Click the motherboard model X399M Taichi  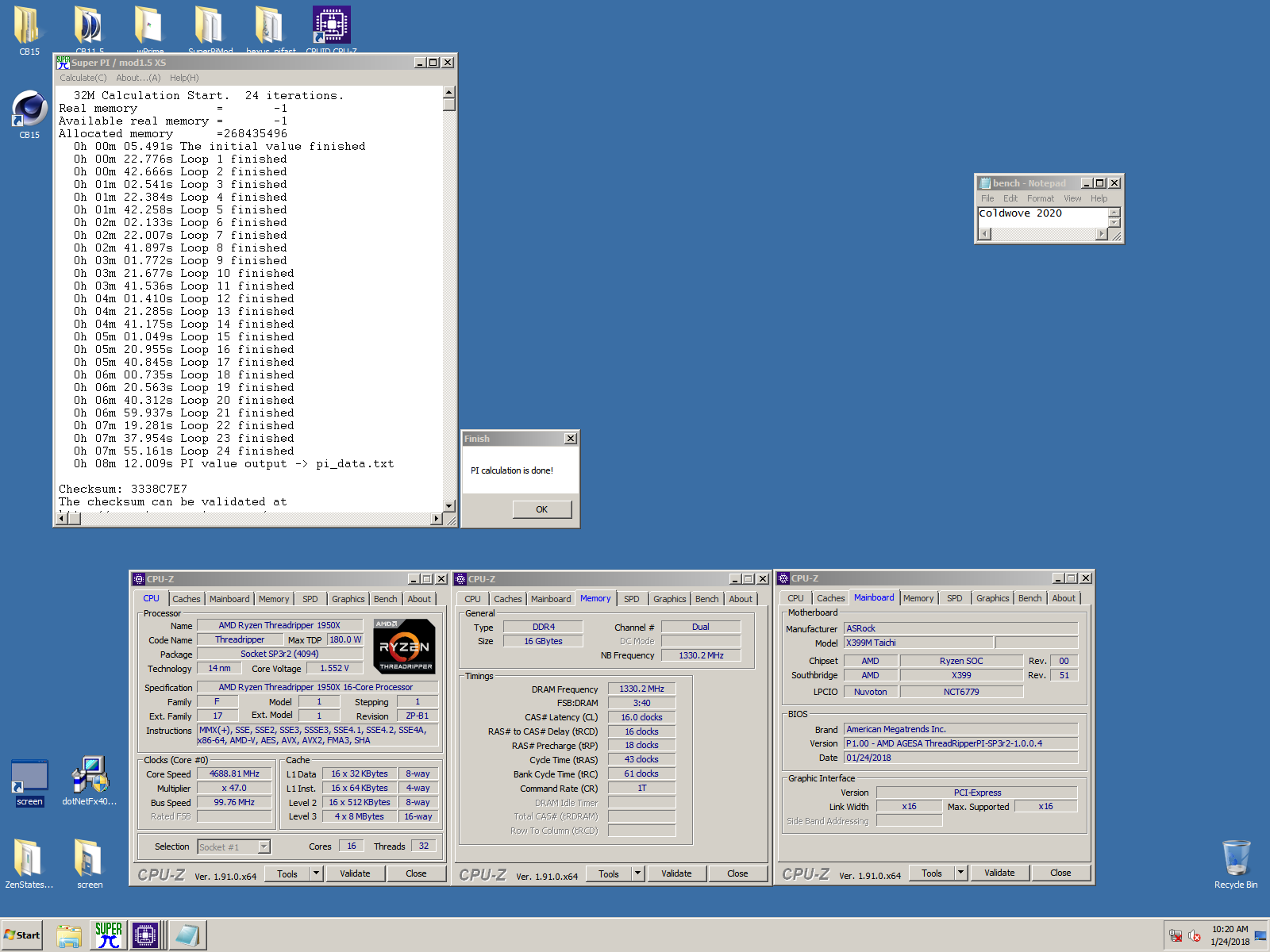coord(918,643)
